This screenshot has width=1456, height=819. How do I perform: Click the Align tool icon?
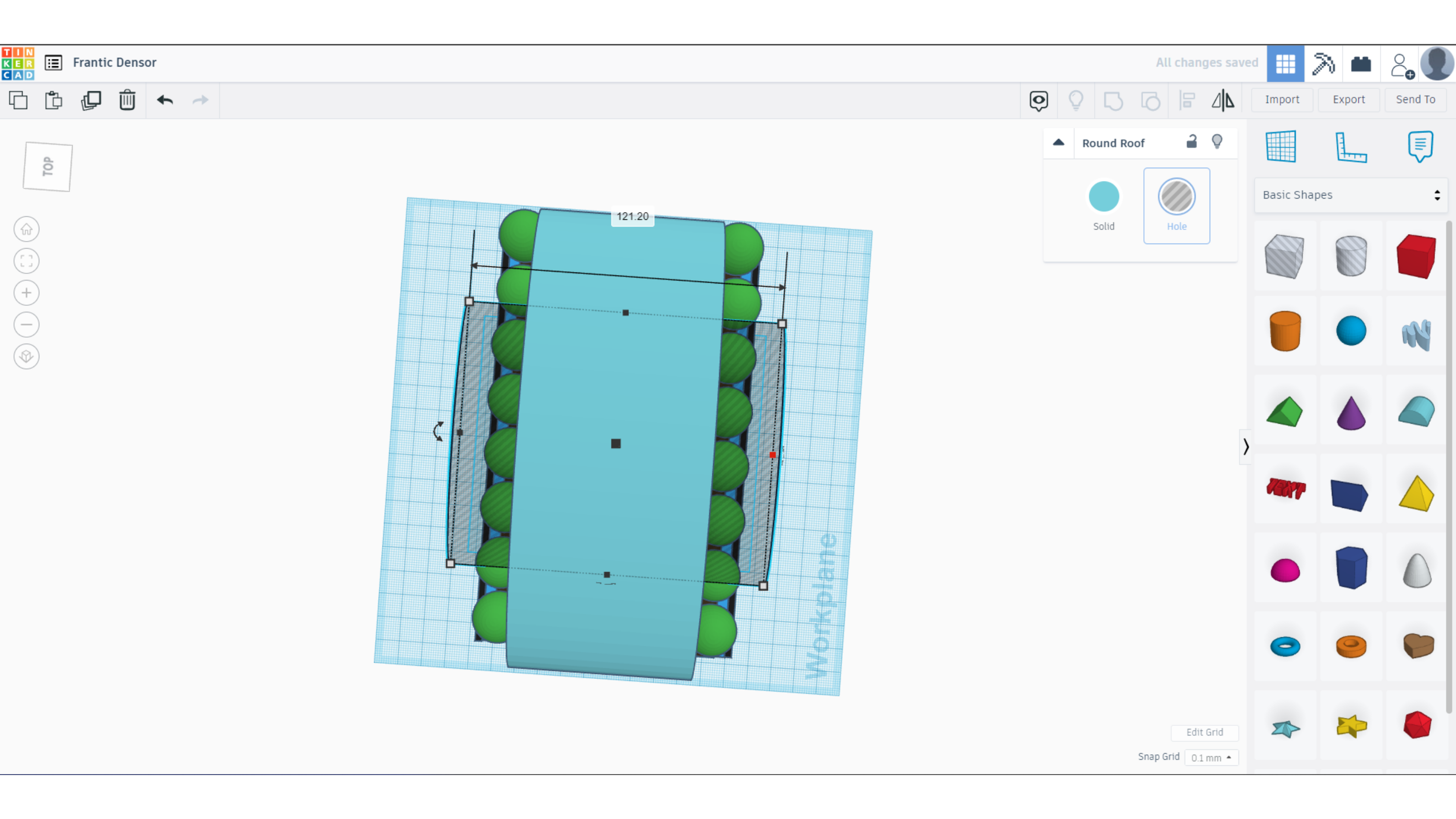point(1187,100)
